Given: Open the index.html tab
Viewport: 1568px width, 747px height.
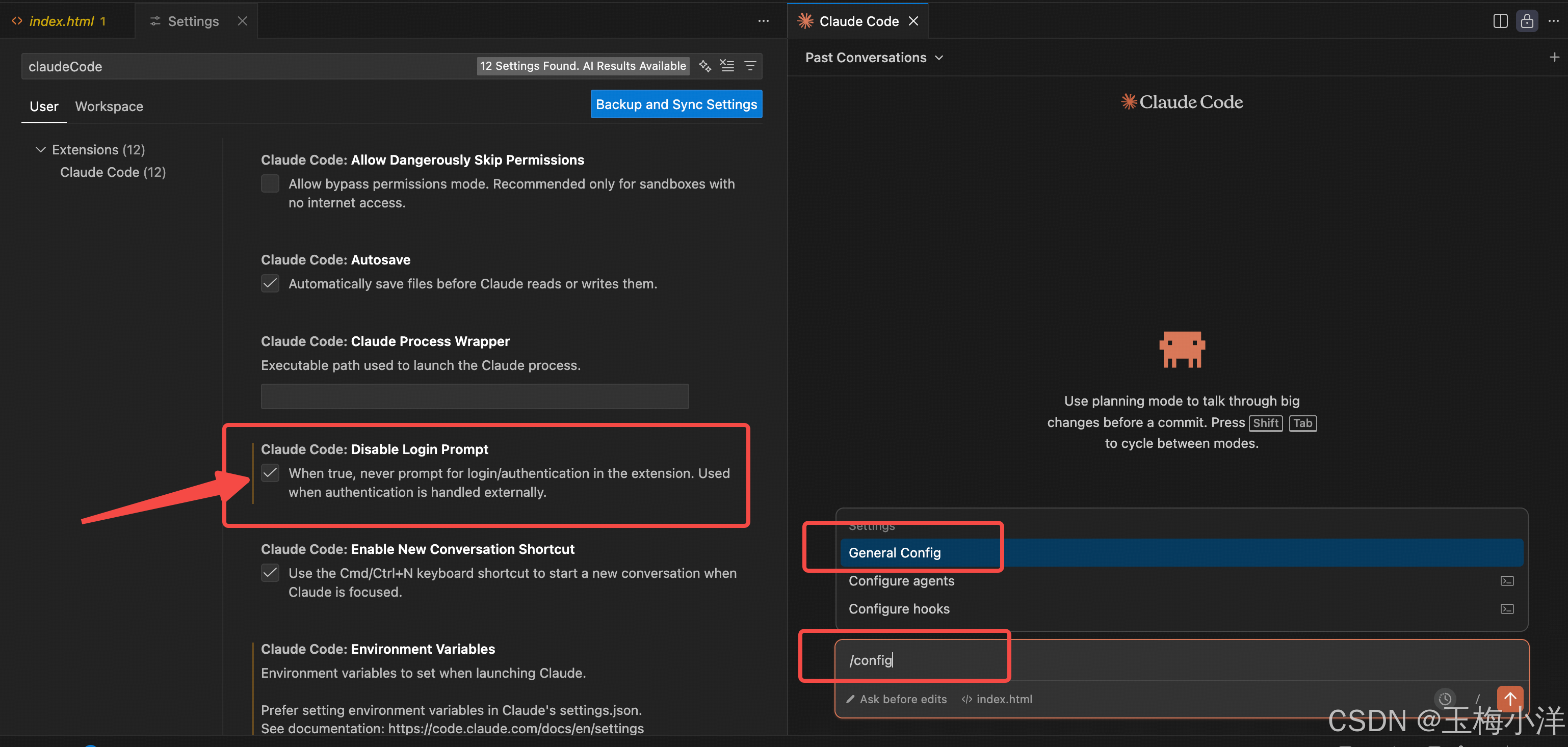Looking at the screenshot, I should tap(61, 21).
